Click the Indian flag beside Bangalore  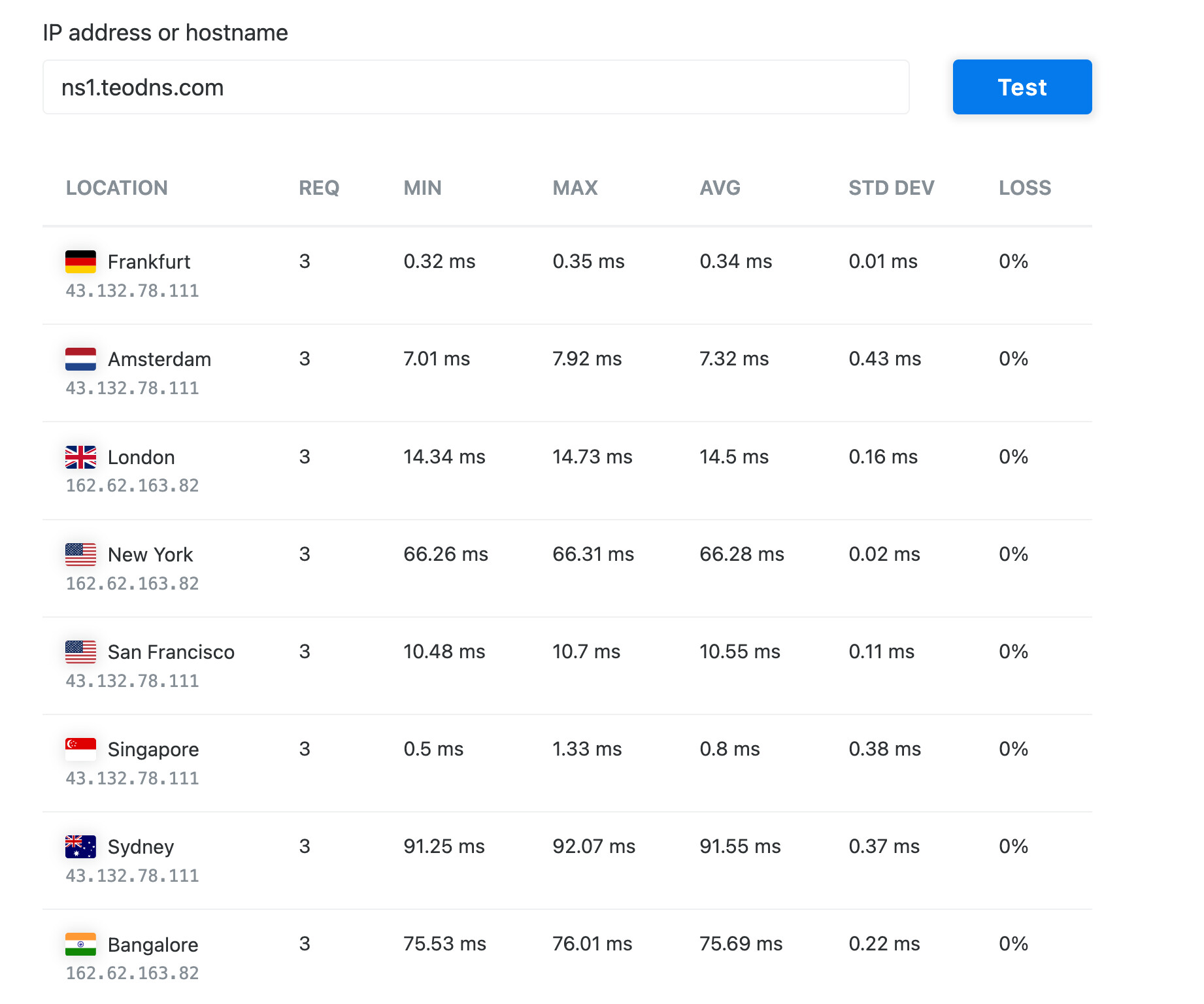(80, 945)
